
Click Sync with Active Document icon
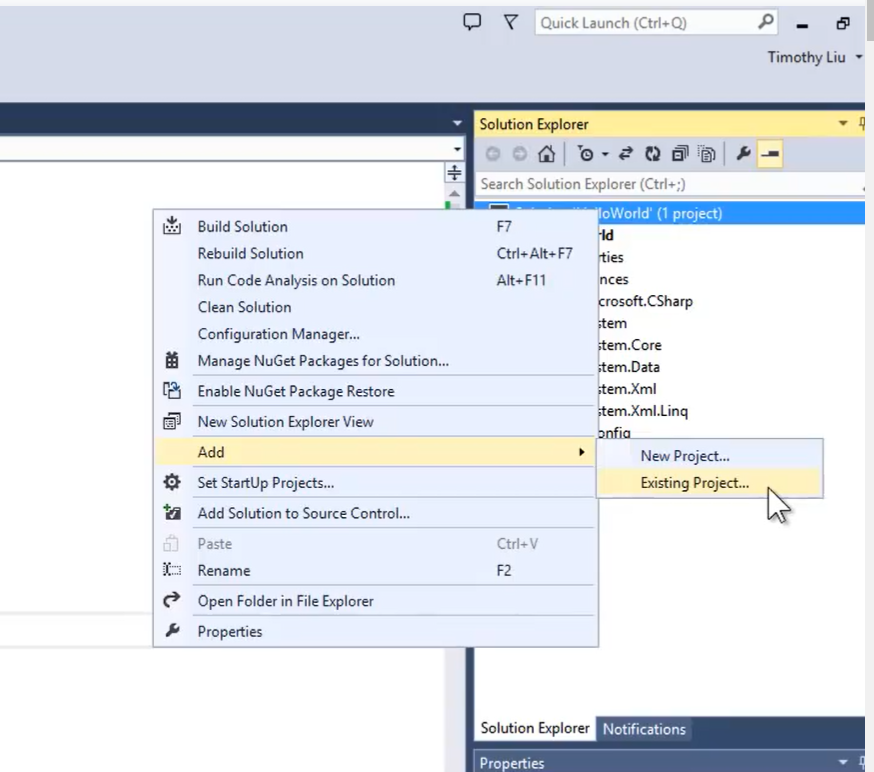(625, 154)
